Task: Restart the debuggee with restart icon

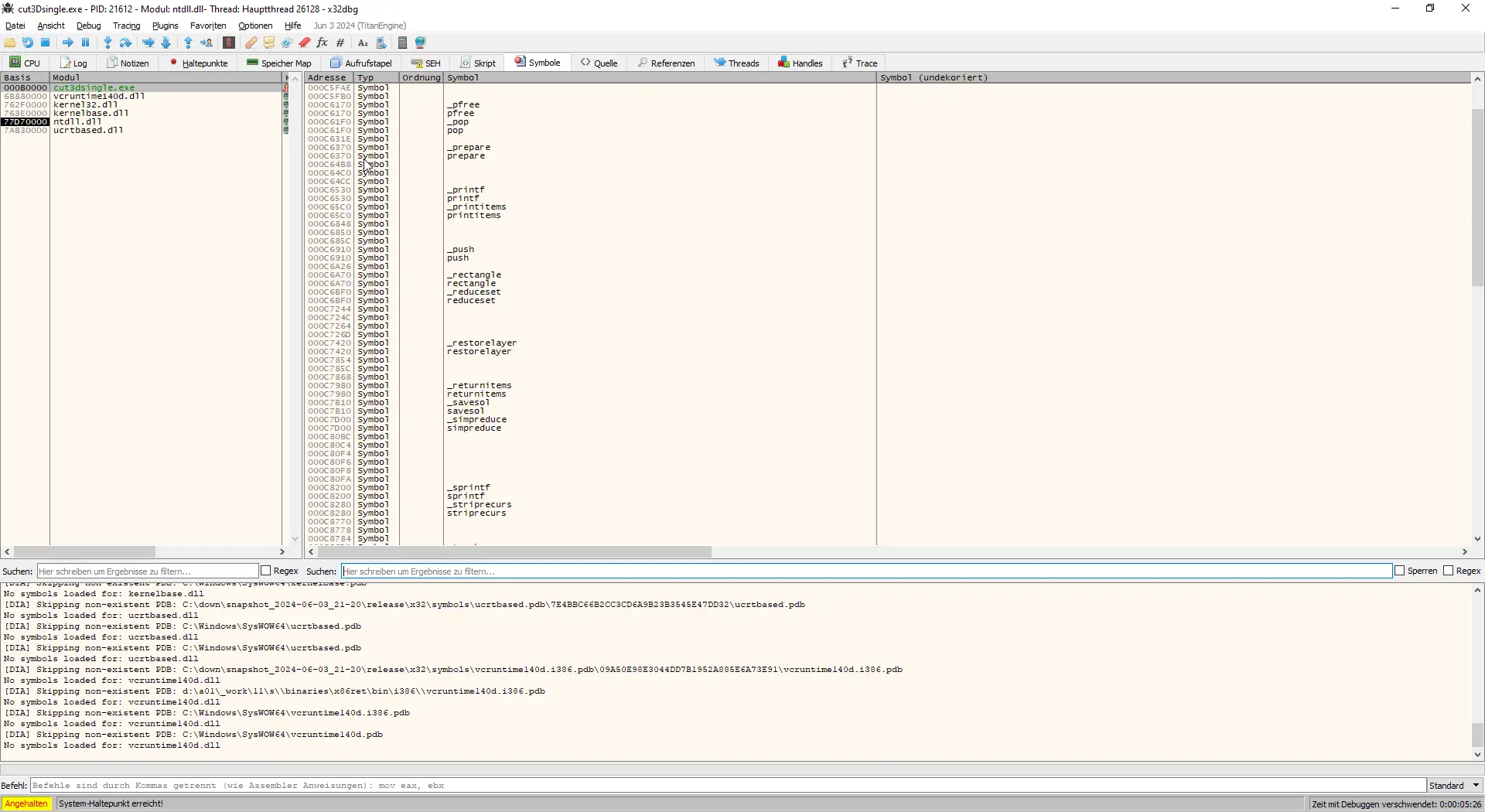Action: pyautogui.click(x=28, y=43)
